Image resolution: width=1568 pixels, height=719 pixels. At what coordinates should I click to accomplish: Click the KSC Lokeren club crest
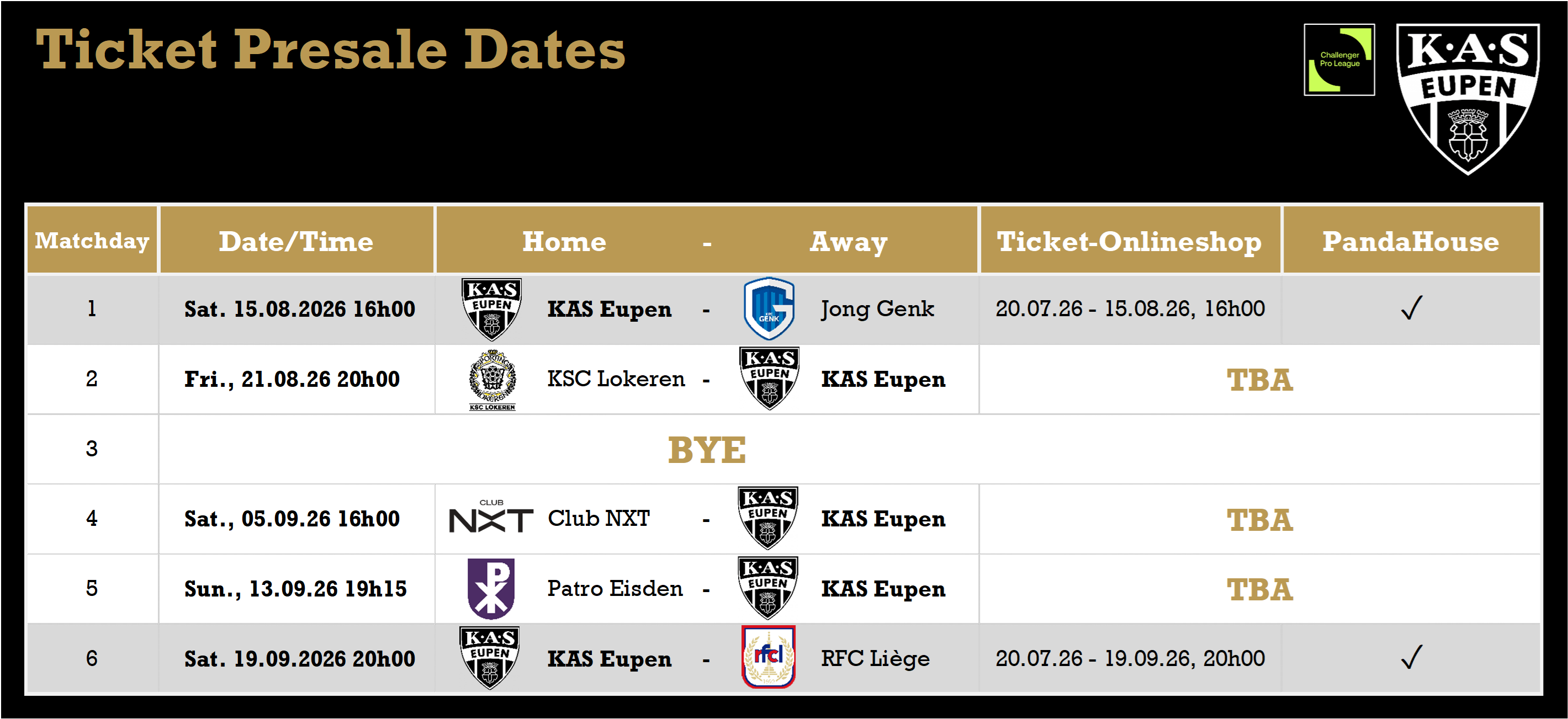pyautogui.click(x=492, y=380)
